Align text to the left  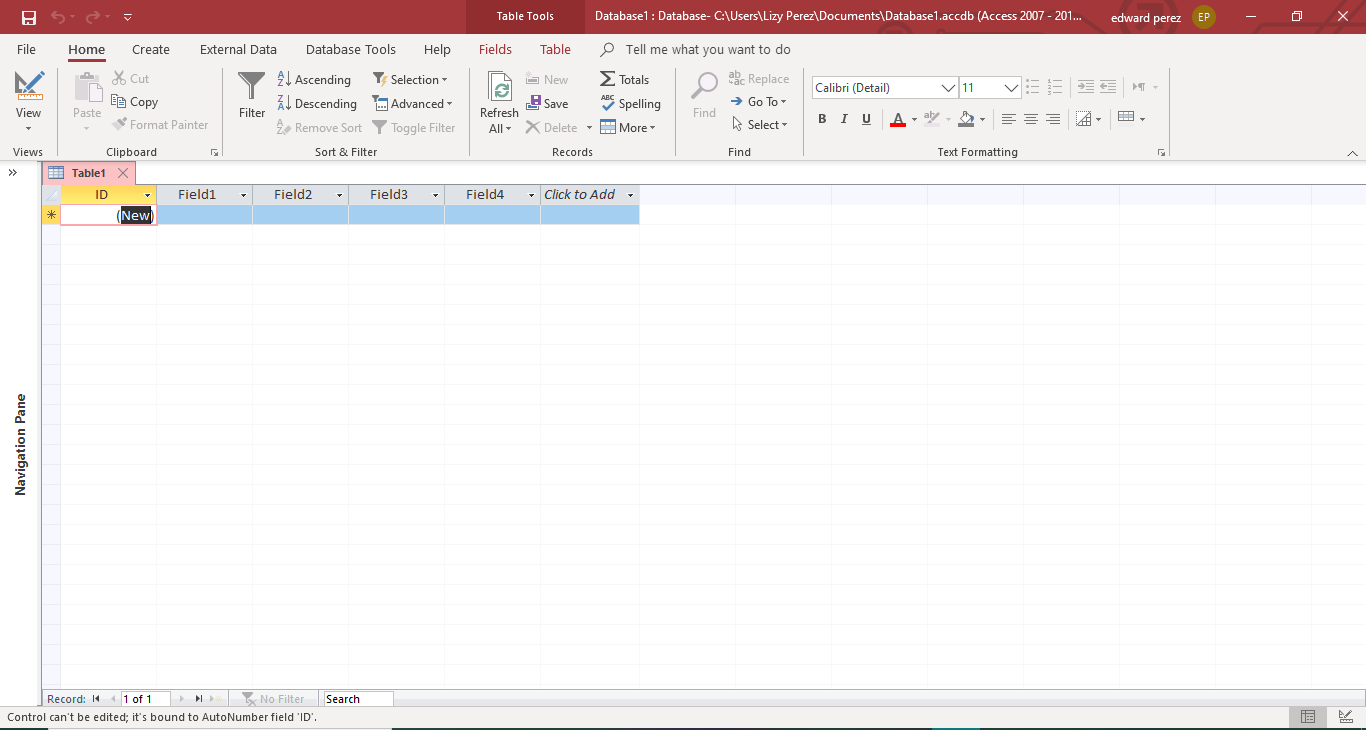tap(1009, 119)
